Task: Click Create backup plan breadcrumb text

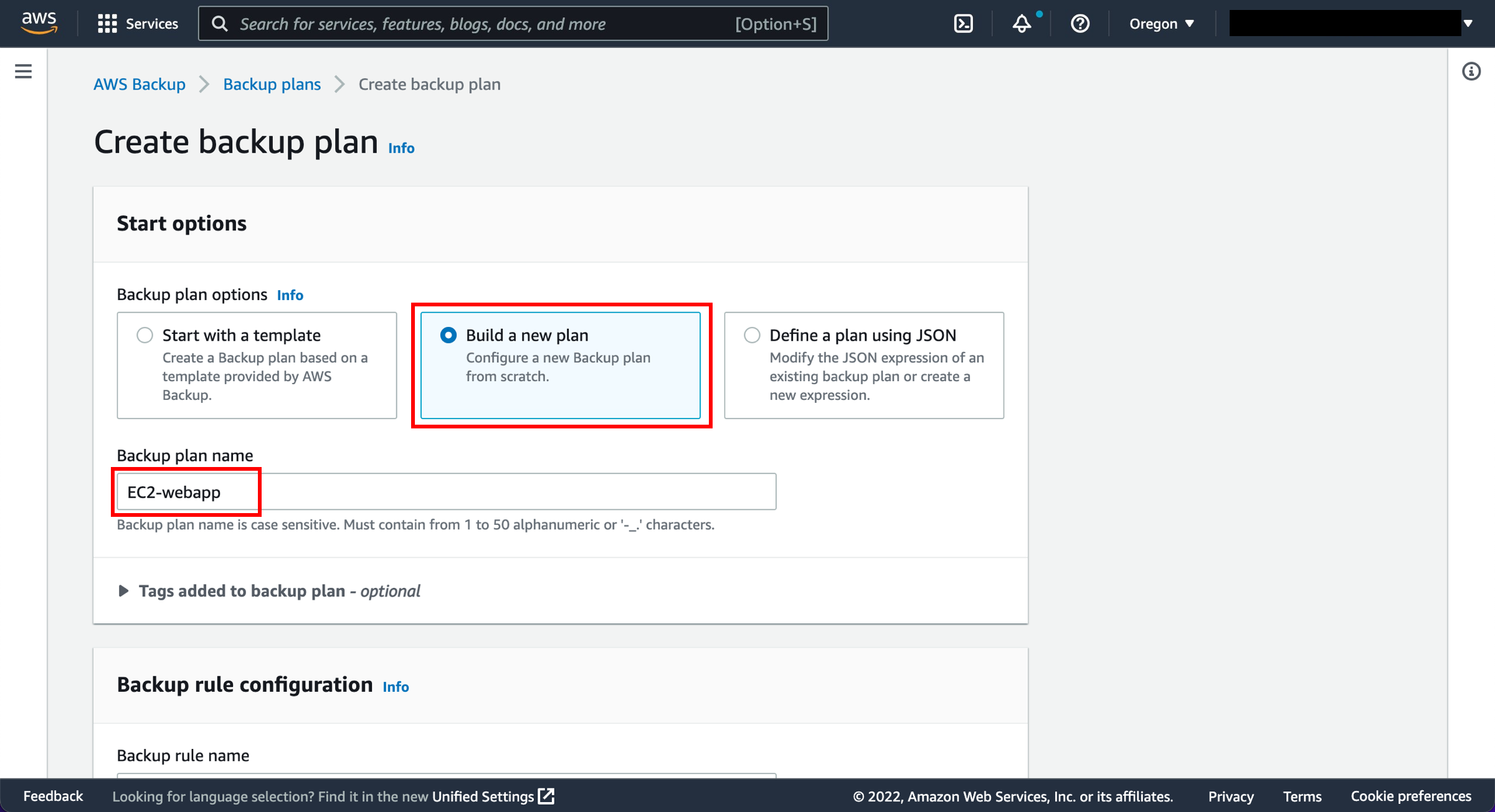Action: pyautogui.click(x=429, y=84)
